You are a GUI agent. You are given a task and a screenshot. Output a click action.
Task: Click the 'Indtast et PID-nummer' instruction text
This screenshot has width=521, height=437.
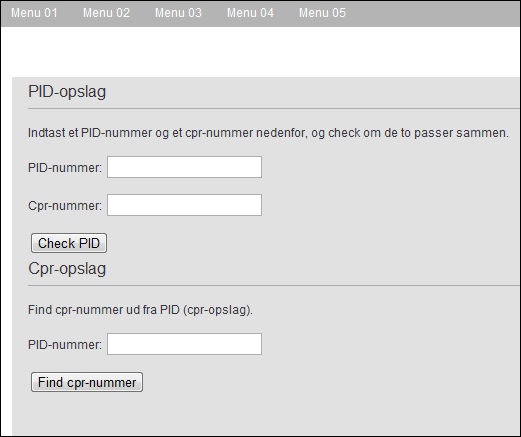[268, 133]
